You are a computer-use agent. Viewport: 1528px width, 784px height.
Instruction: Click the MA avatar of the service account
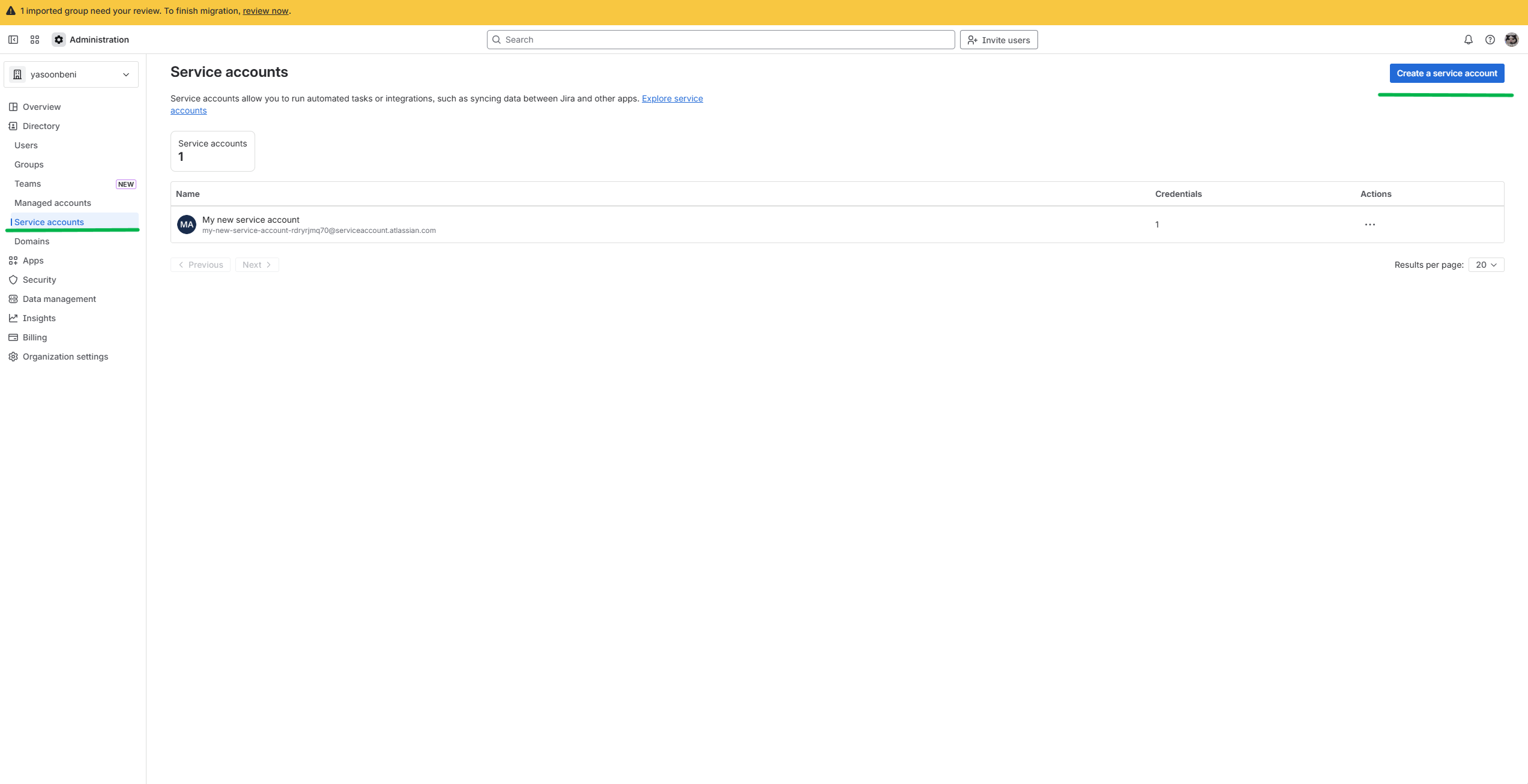click(187, 225)
